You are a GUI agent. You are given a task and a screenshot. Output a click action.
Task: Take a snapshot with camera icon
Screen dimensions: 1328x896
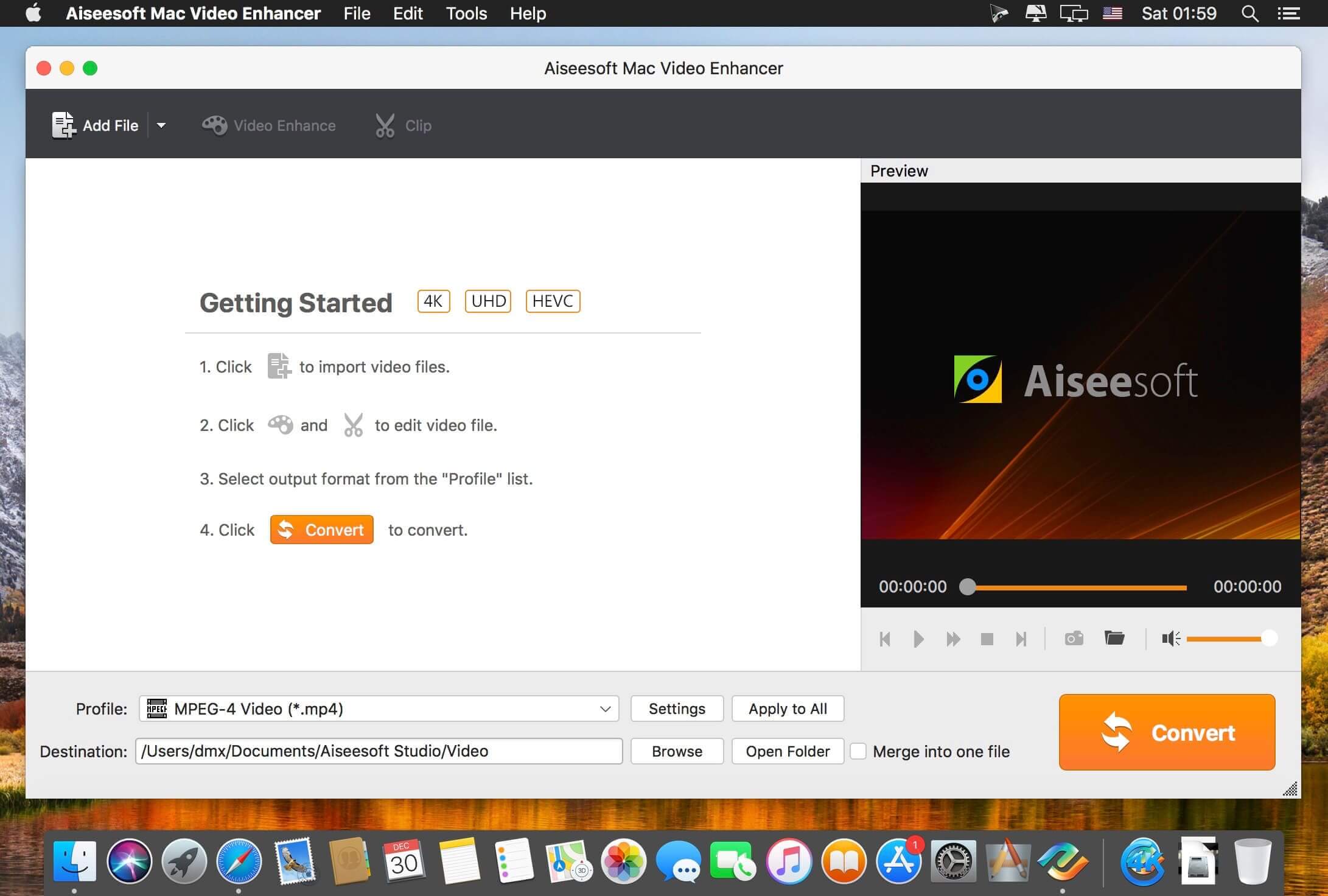pyautogui.click(x=1074, y=638)
